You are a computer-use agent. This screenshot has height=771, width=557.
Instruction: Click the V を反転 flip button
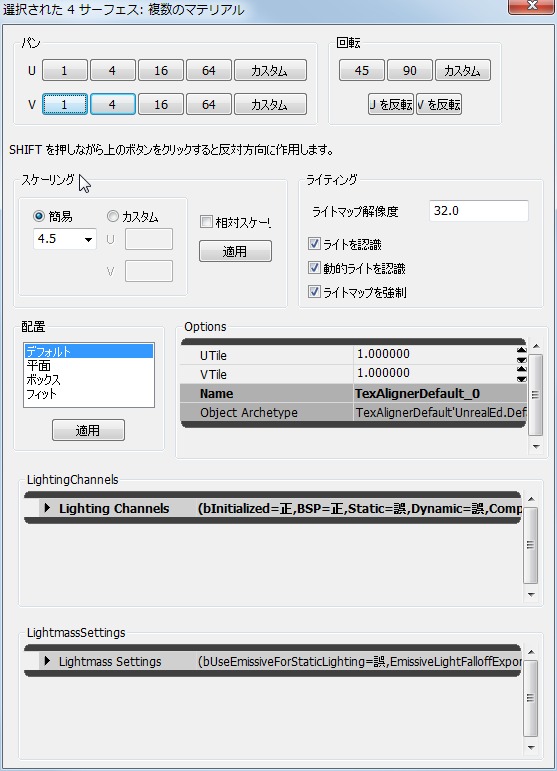pos(439,104)
